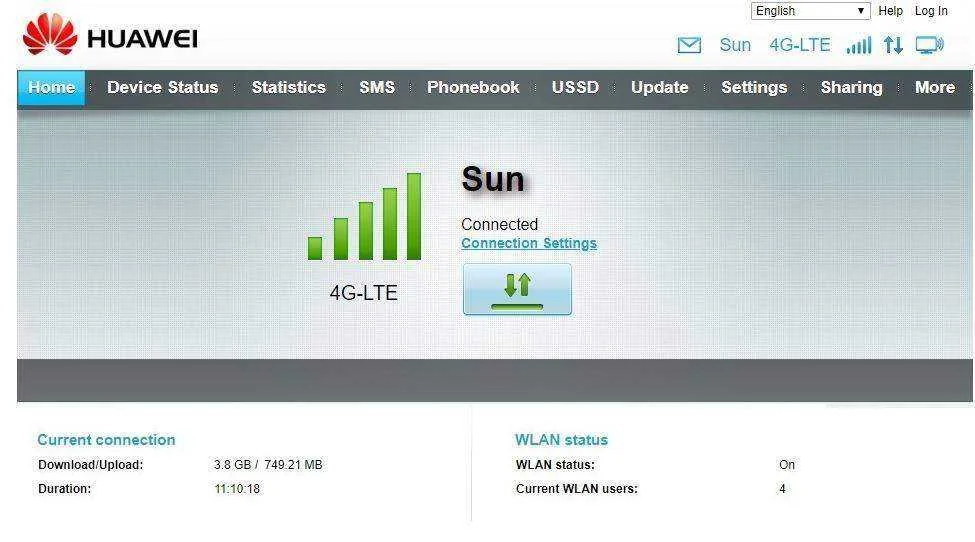Click the WLAN status On value

pos(787,464)
